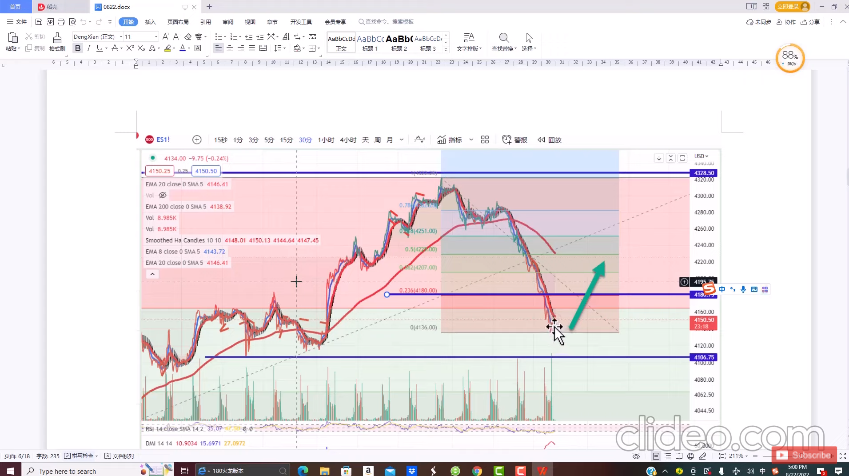
Task: Apply the Normal text style
Action: click(341, 42)
